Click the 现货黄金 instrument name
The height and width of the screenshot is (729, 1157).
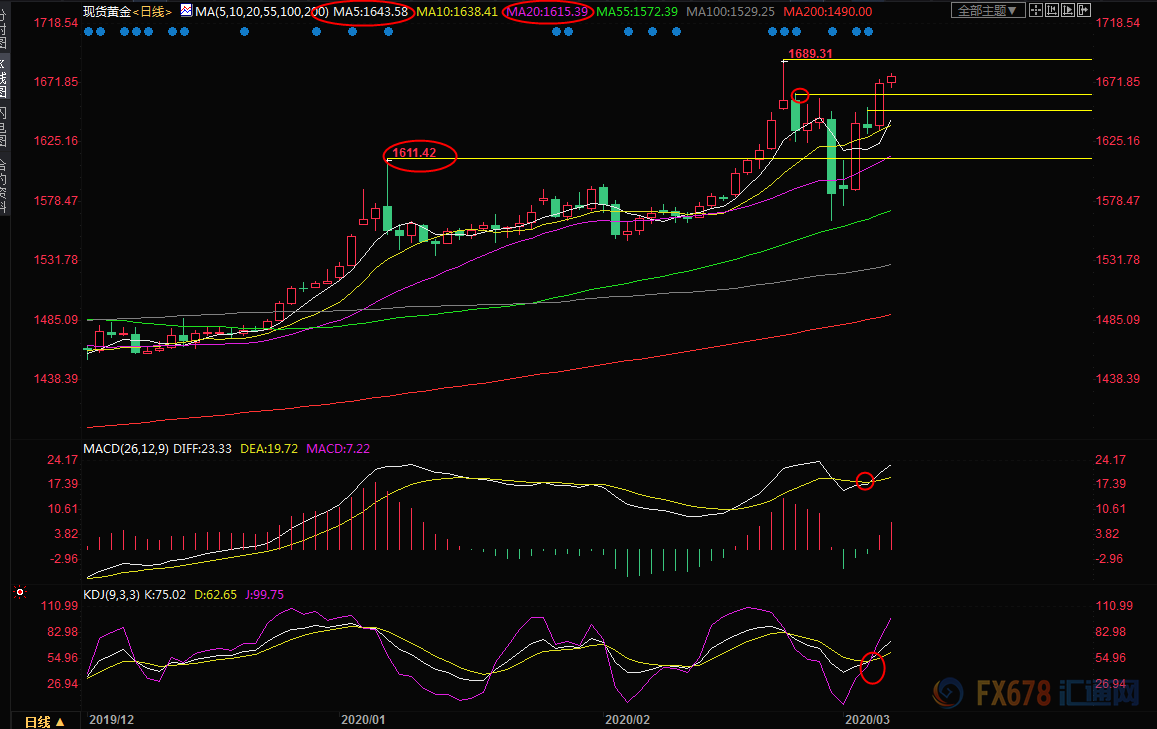(107, 11)
